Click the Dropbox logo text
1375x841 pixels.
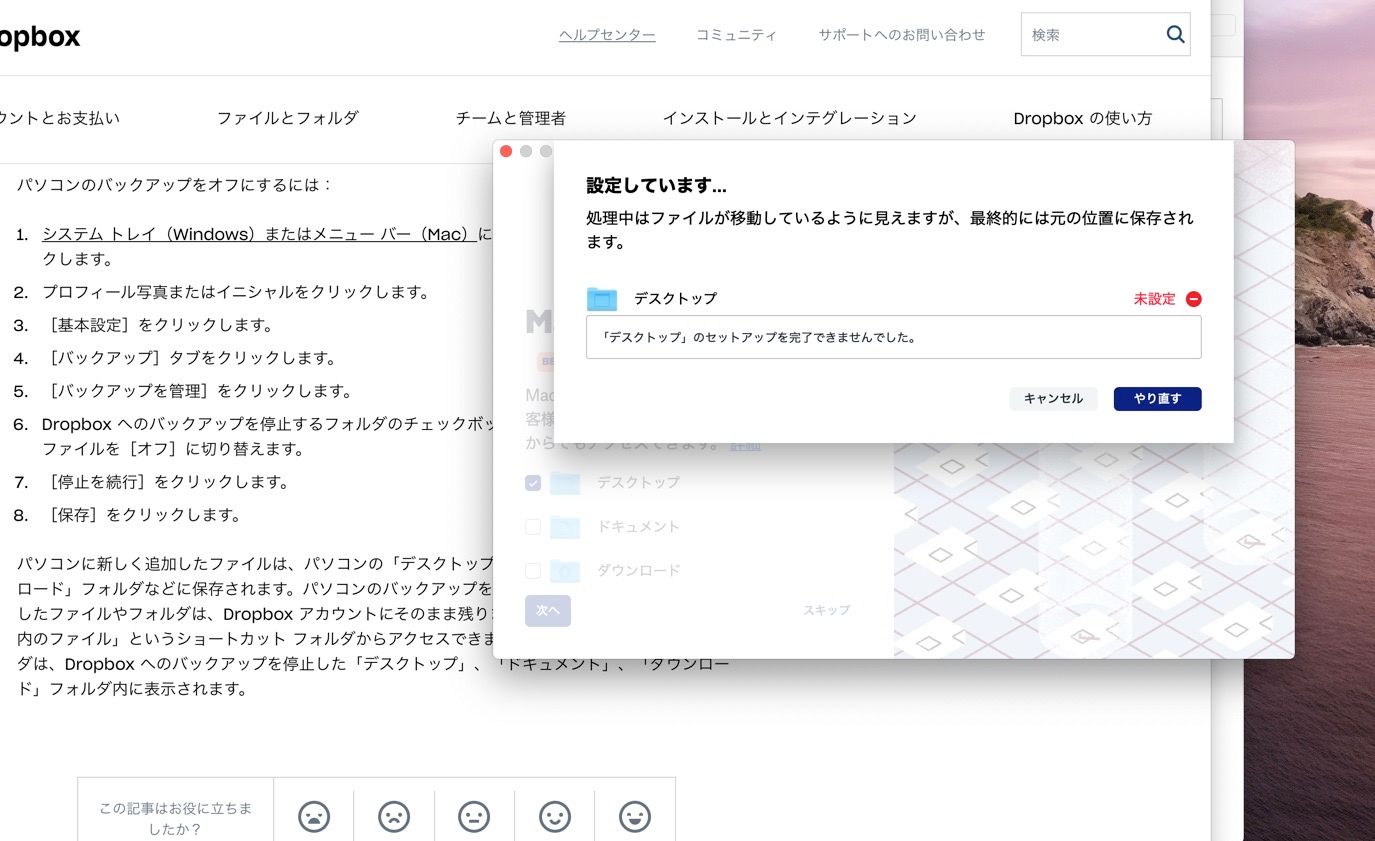coord(38,37)
